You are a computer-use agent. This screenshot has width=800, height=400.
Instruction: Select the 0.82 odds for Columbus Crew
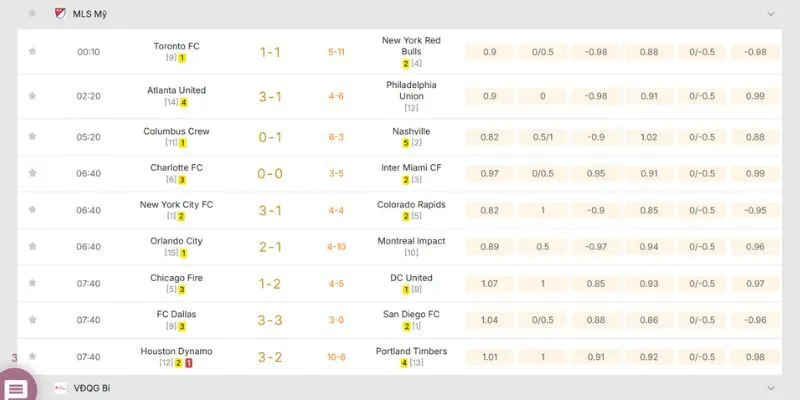489,137
